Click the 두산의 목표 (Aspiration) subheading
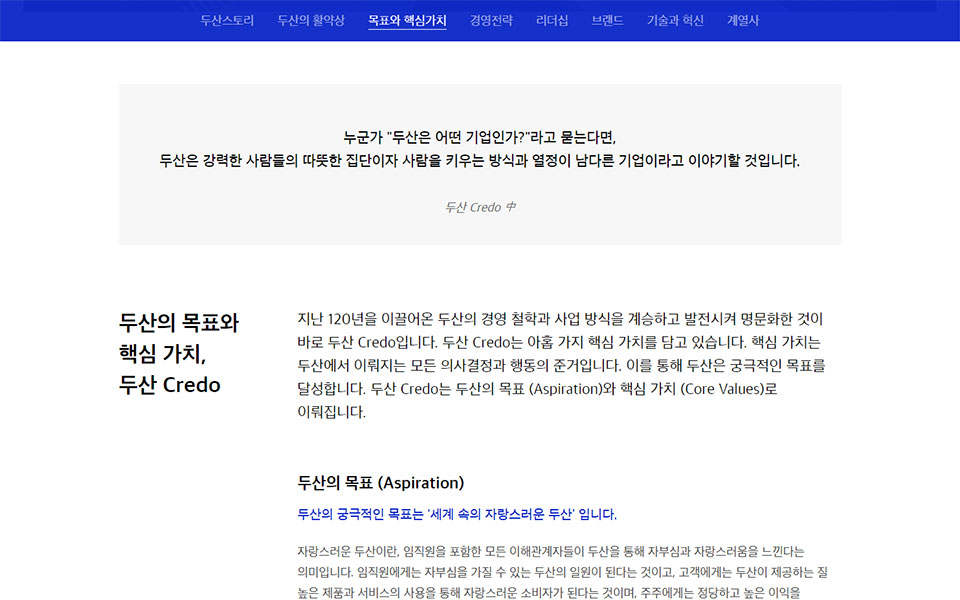This screenshot has height=600, width=960. tap(381, 483)
